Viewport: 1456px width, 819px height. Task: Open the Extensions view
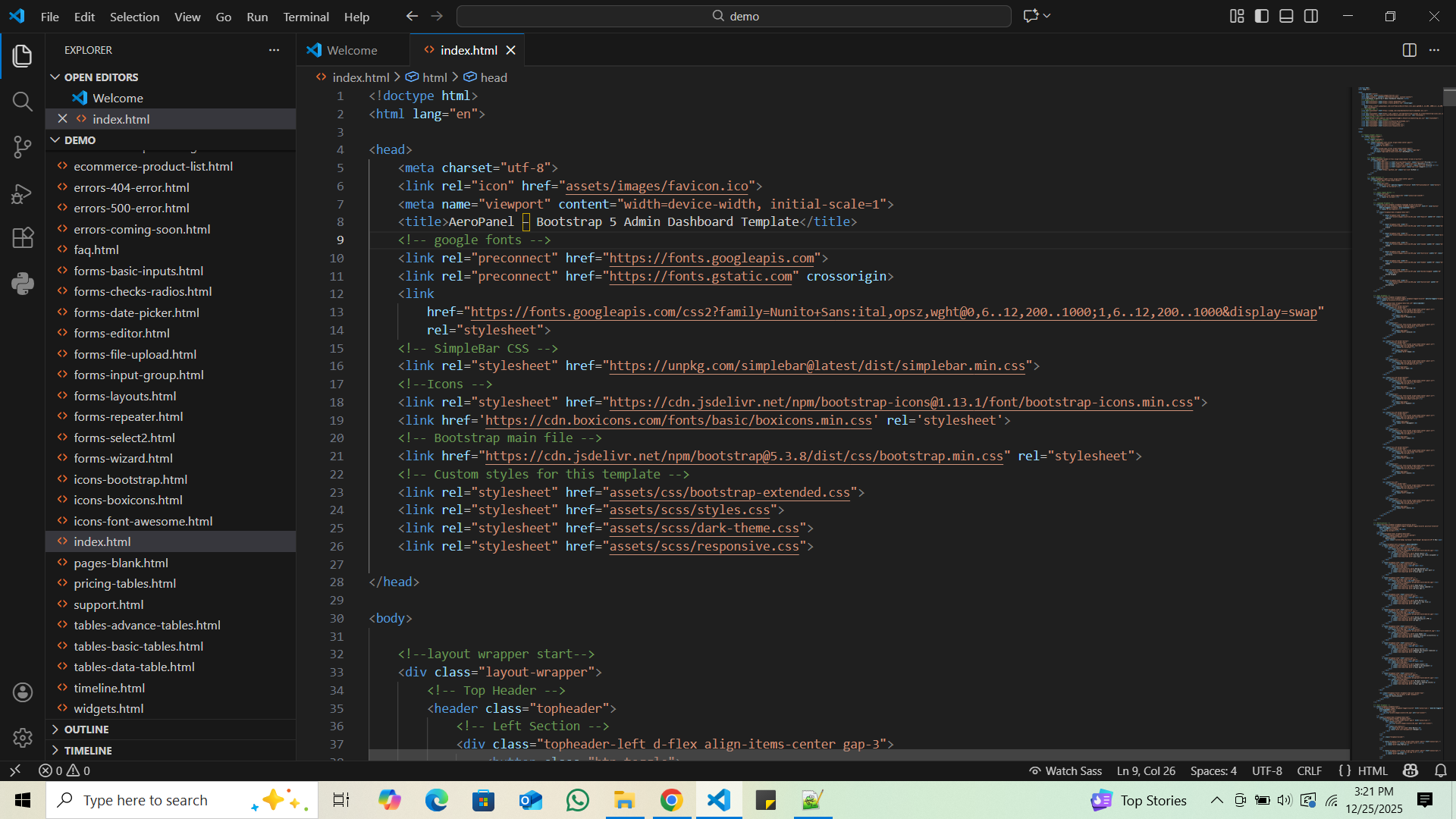[x=23, y=238]
